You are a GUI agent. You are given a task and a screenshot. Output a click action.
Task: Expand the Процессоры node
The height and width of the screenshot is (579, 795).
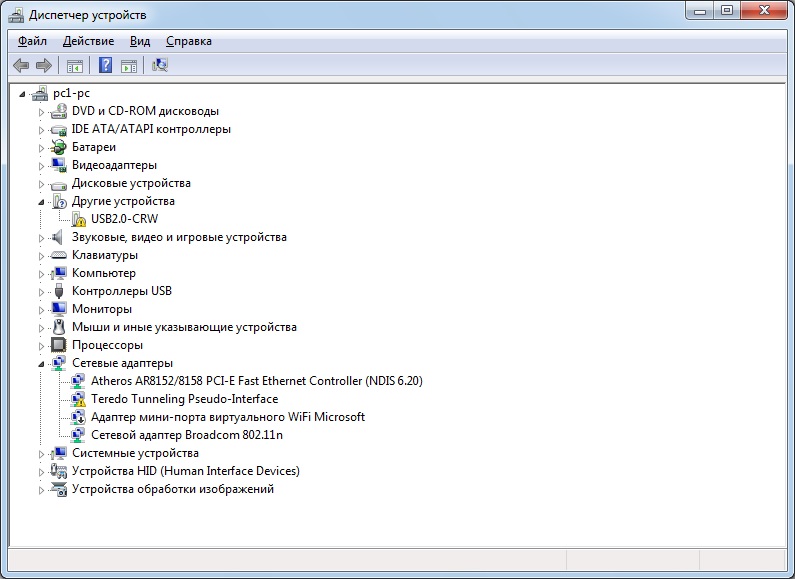(42, 346)
